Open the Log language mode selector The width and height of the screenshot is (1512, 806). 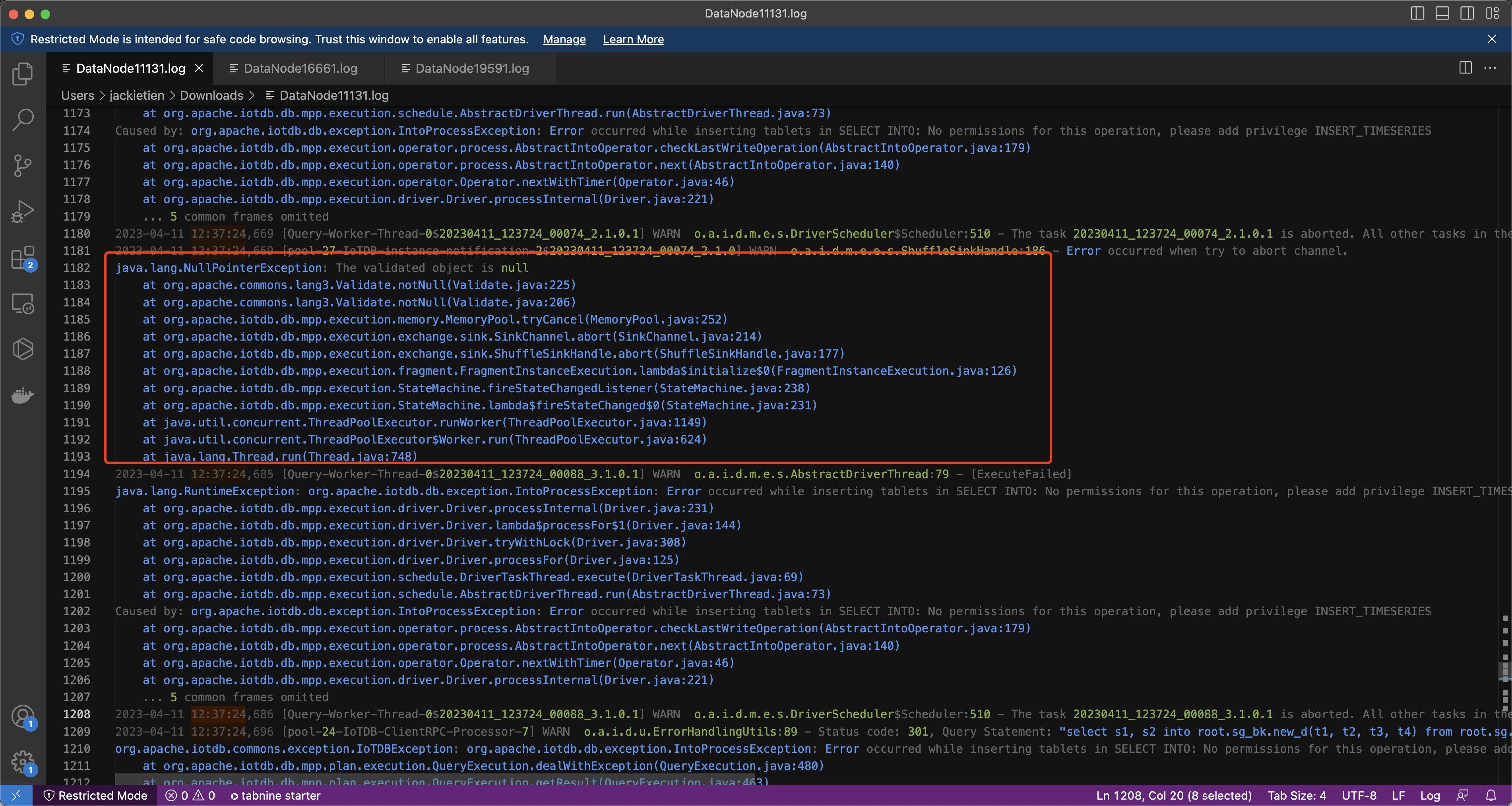tap(1430, 795)
